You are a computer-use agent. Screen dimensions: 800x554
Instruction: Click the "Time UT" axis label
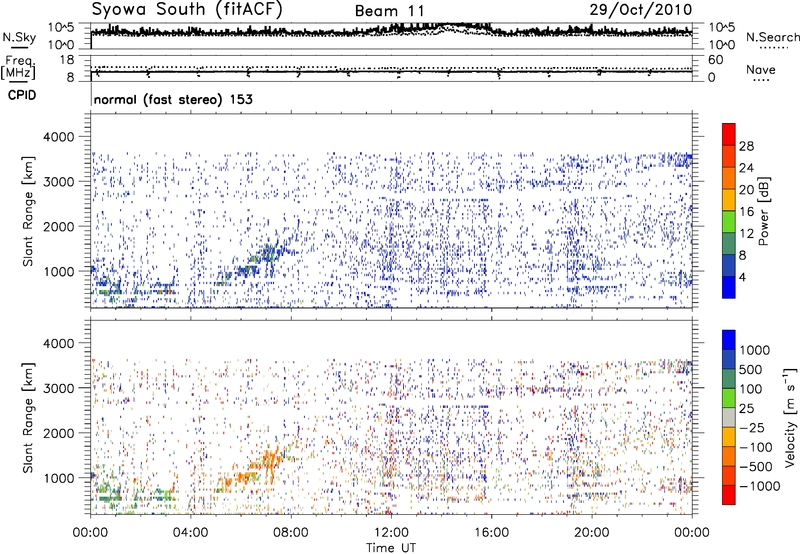point(391,548)
